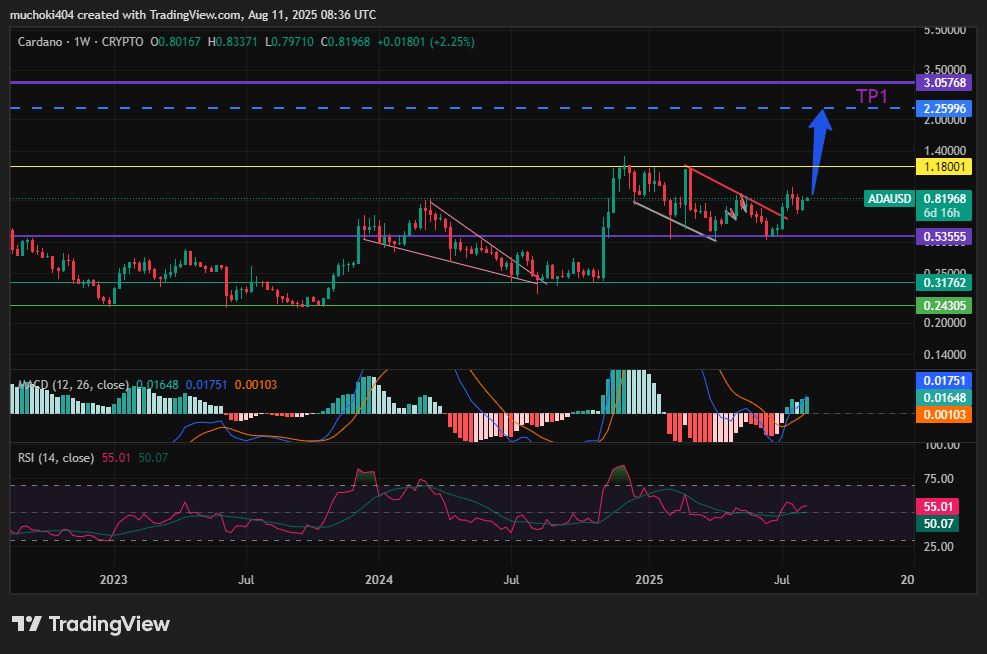This screenshot has width=987, height=654.
Task: Select the yellow 1.18001 price label
Action: (x=944, y=167)
